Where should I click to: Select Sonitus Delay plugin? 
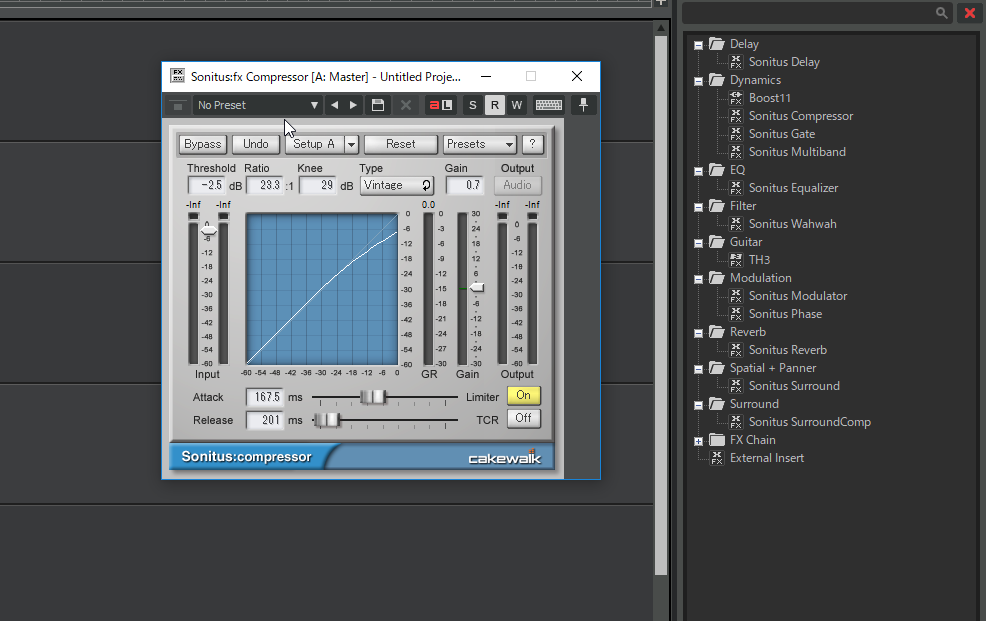pyautogui.click(x=784, y=62)
